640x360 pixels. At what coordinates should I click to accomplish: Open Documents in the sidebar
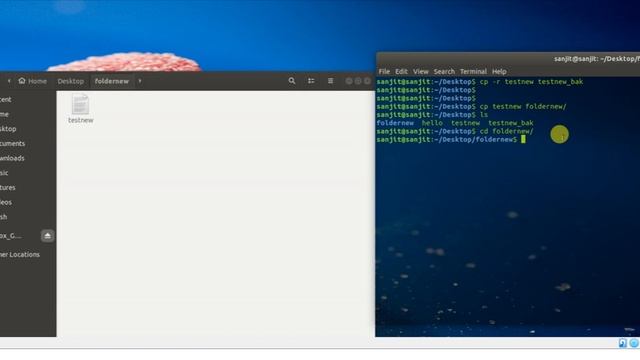pyautogui.click(x=12, y=143)
